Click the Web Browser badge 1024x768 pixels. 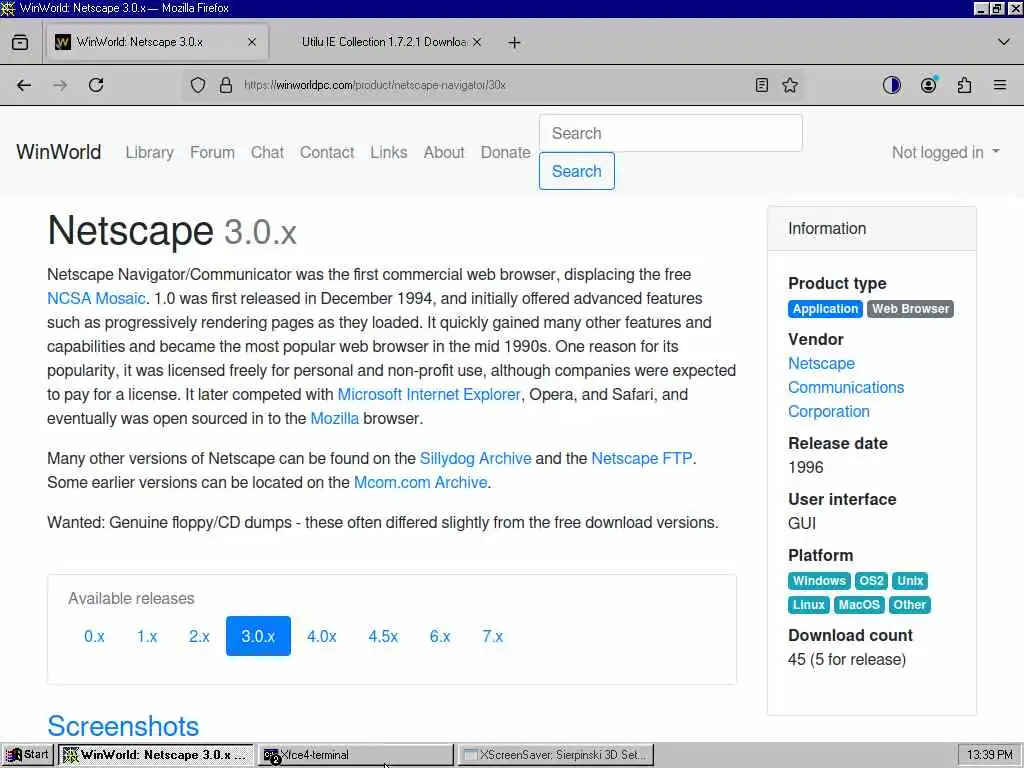tap(910, 309)
